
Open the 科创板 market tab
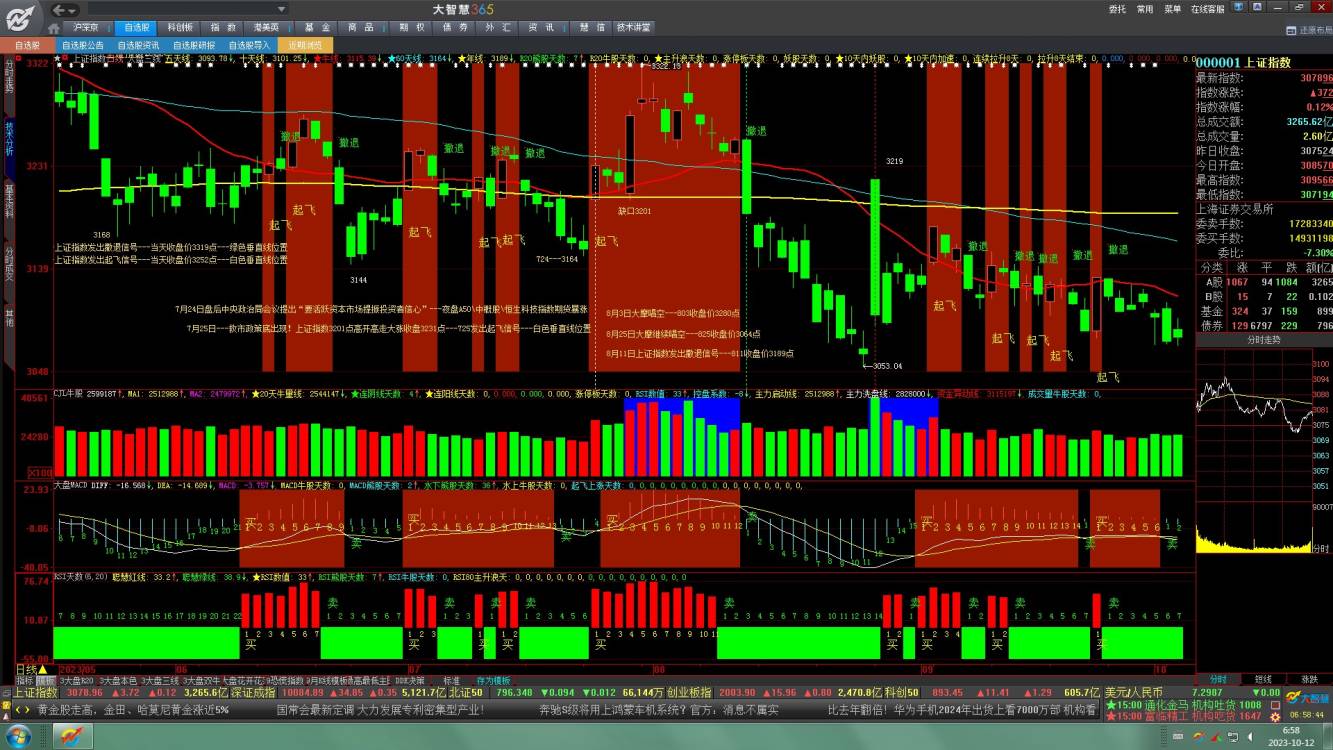pos(180,28)
